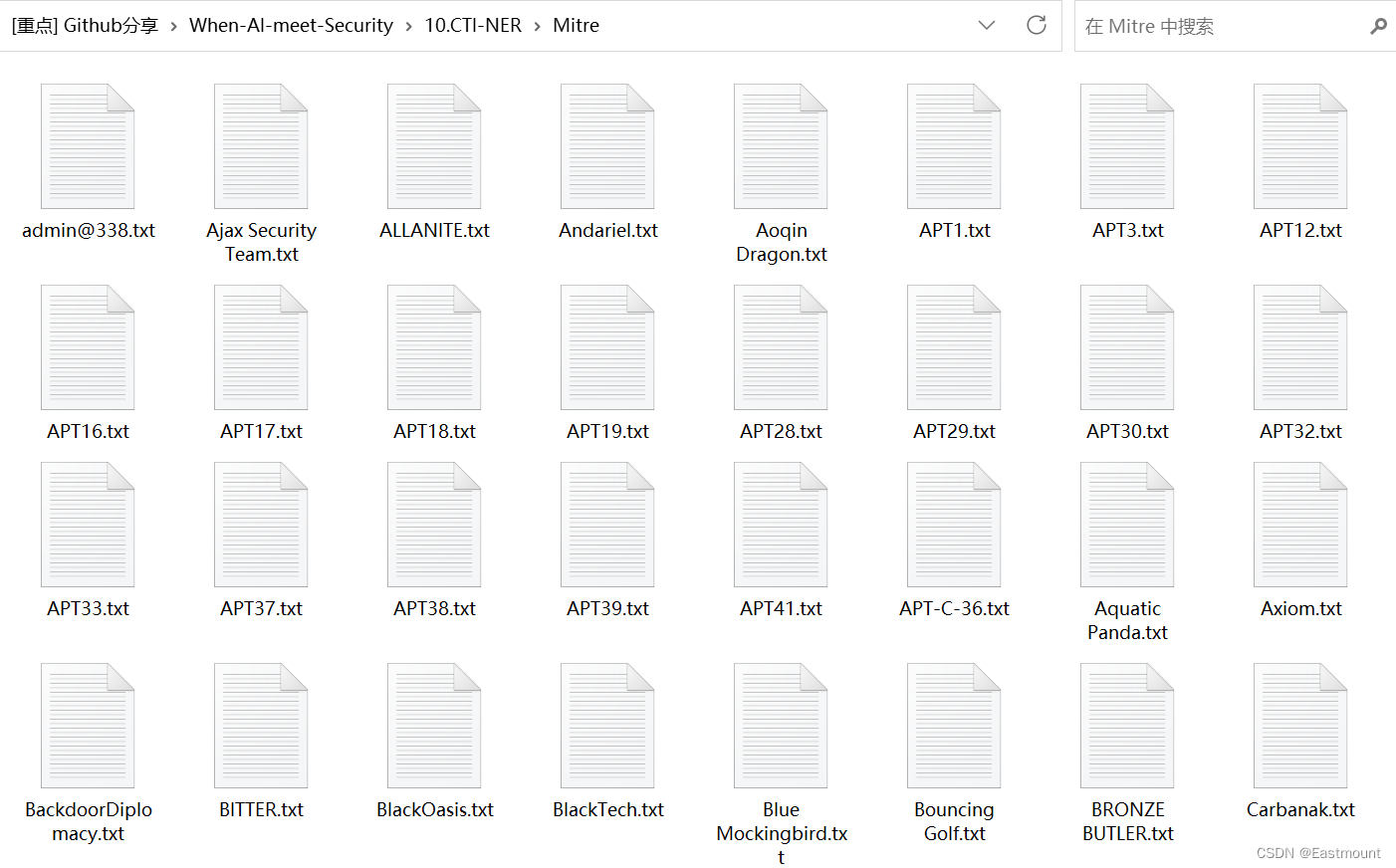Navigate to 10.CTI-NER breadcrumb folder
This screenshot has height=868, width=1396.
click(x=473, y=25)
